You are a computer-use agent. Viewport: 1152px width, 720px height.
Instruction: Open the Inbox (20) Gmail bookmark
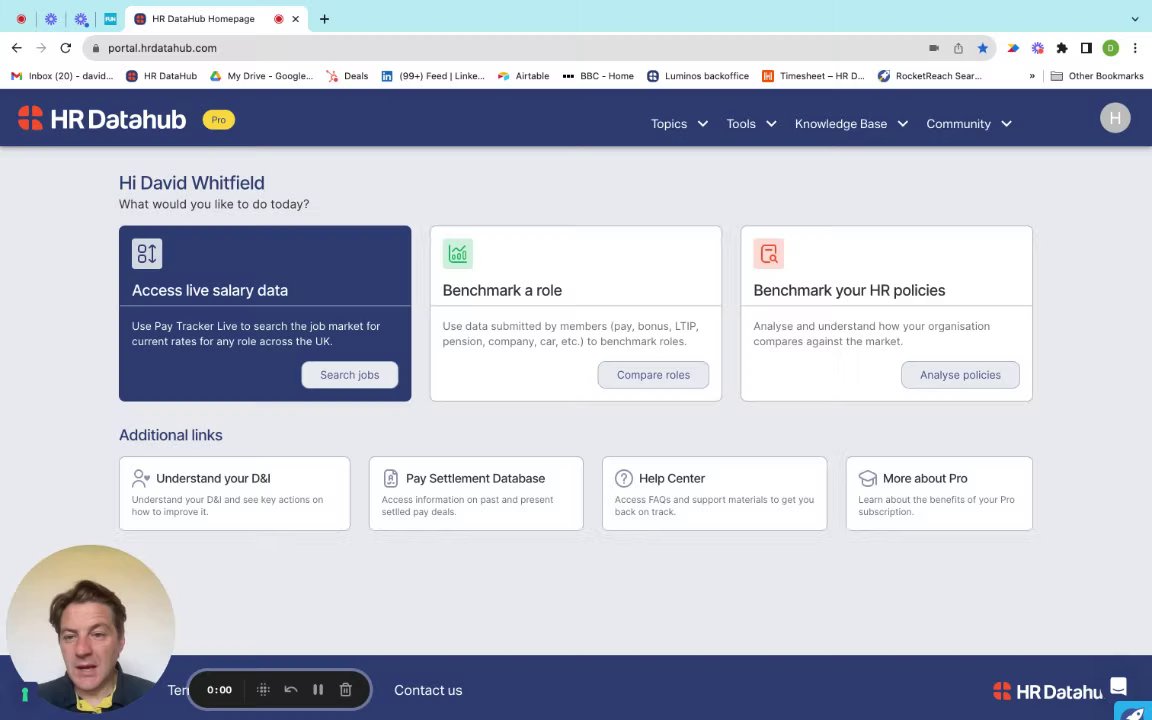(62, 76)
